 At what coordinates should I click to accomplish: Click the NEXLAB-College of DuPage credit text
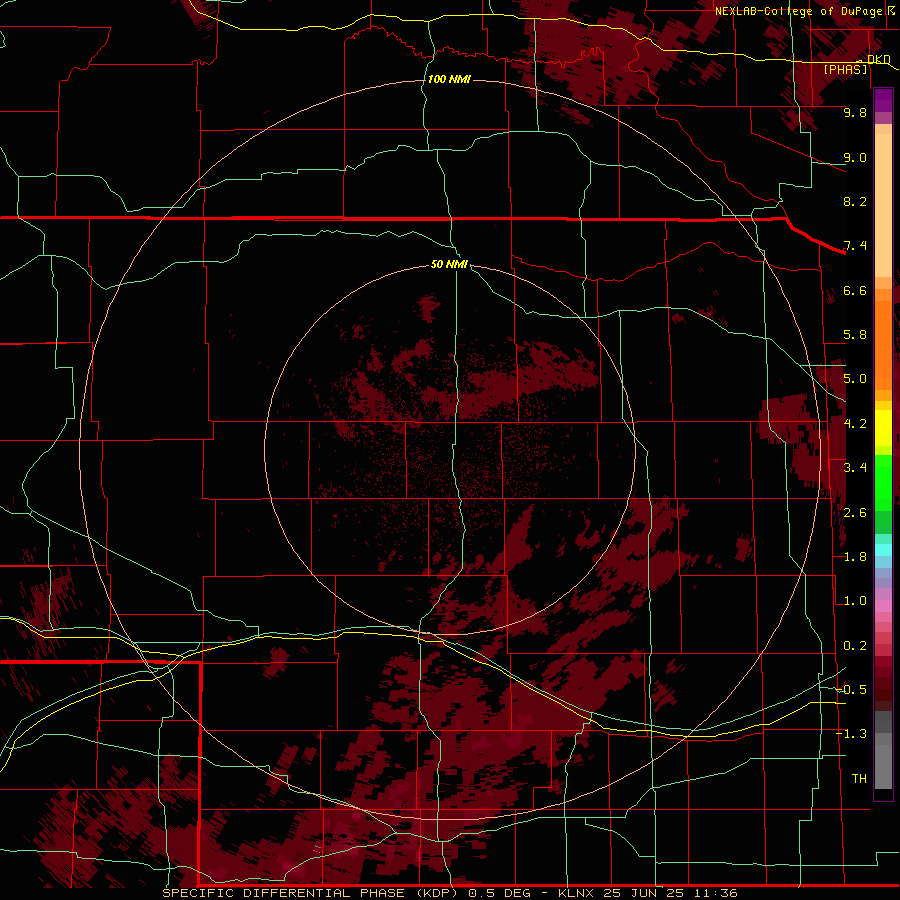(x=798, y=11)
